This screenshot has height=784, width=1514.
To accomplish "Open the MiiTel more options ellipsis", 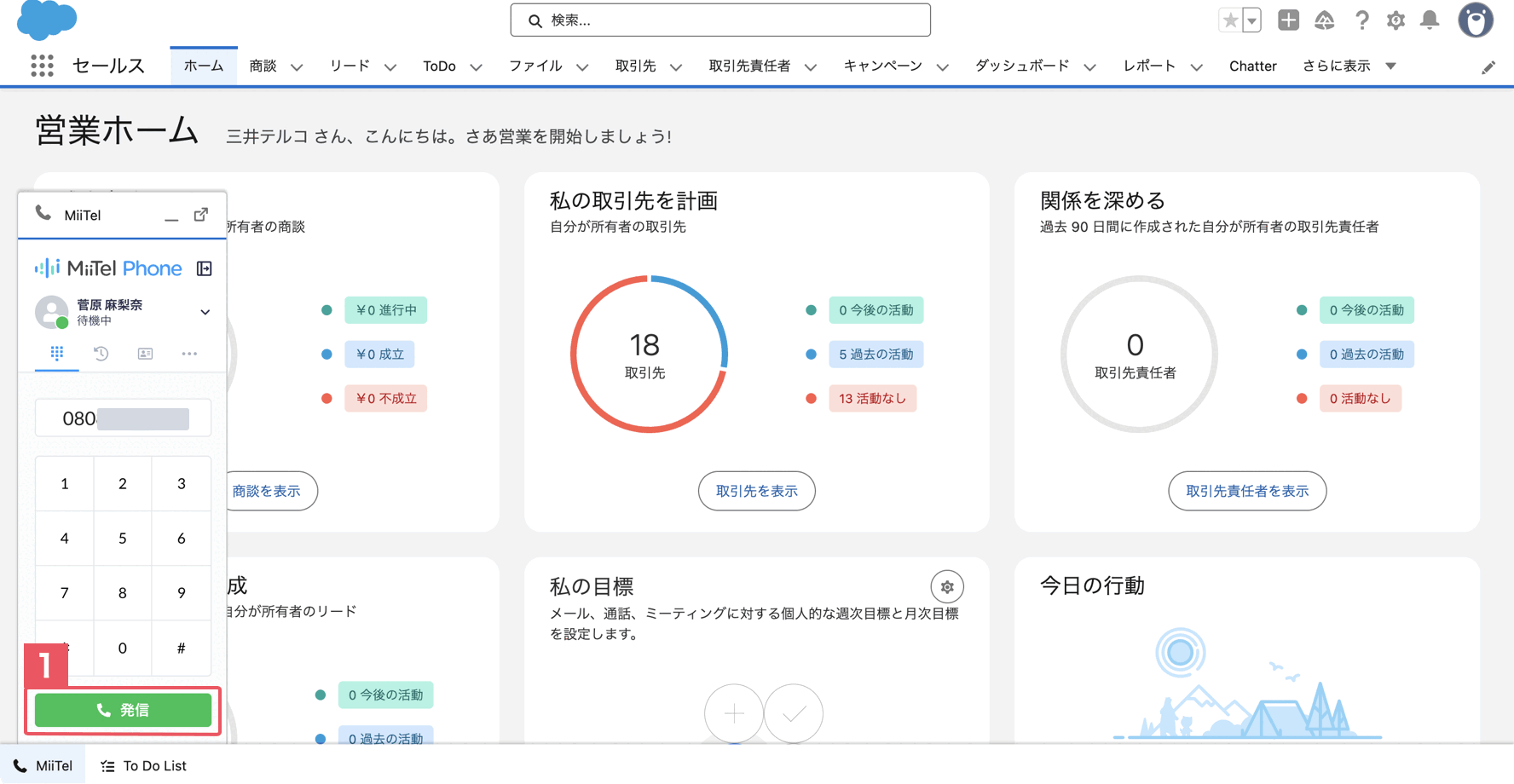I will click(189, 353).
